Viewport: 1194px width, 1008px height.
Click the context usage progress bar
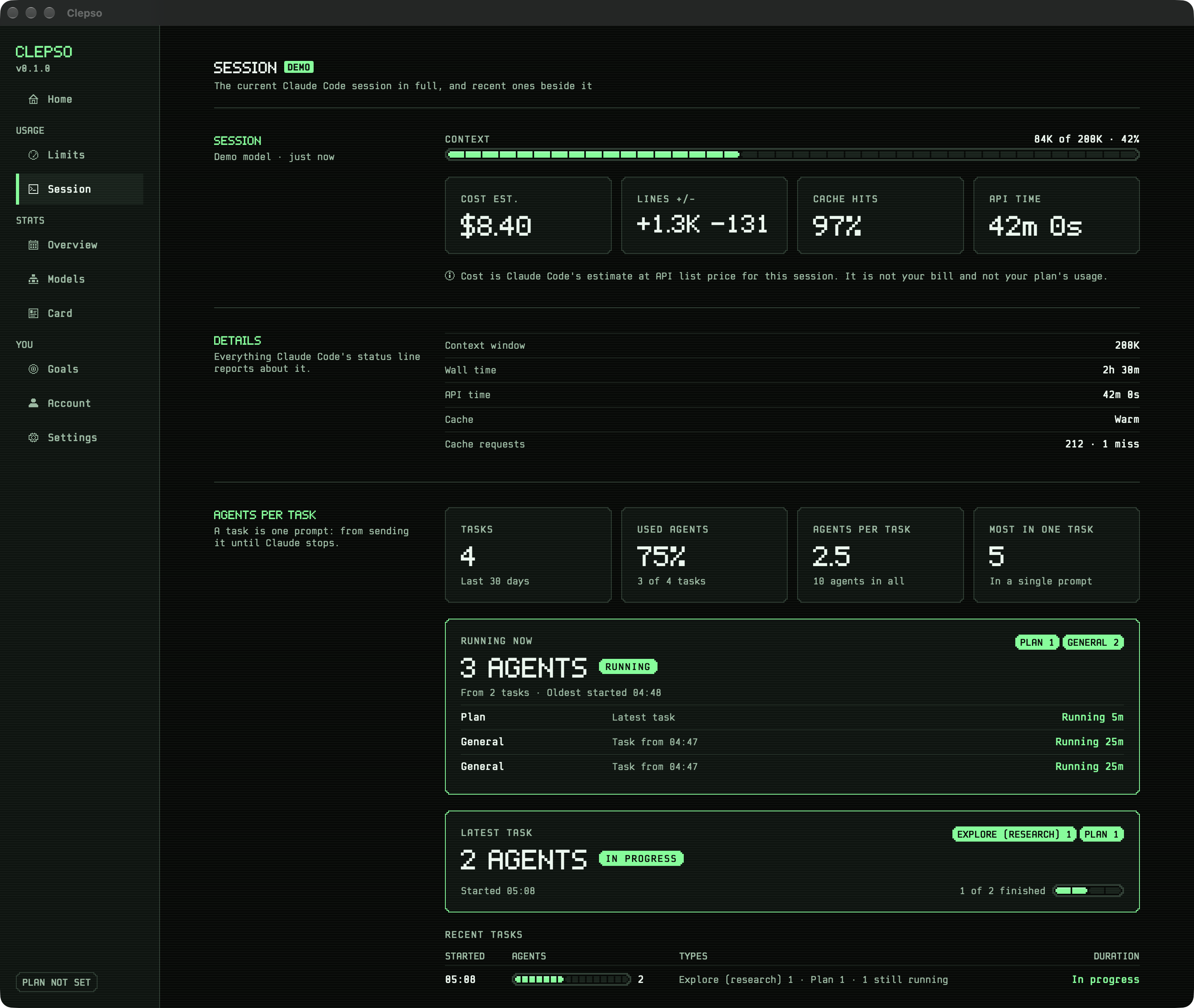click(792, 155)
